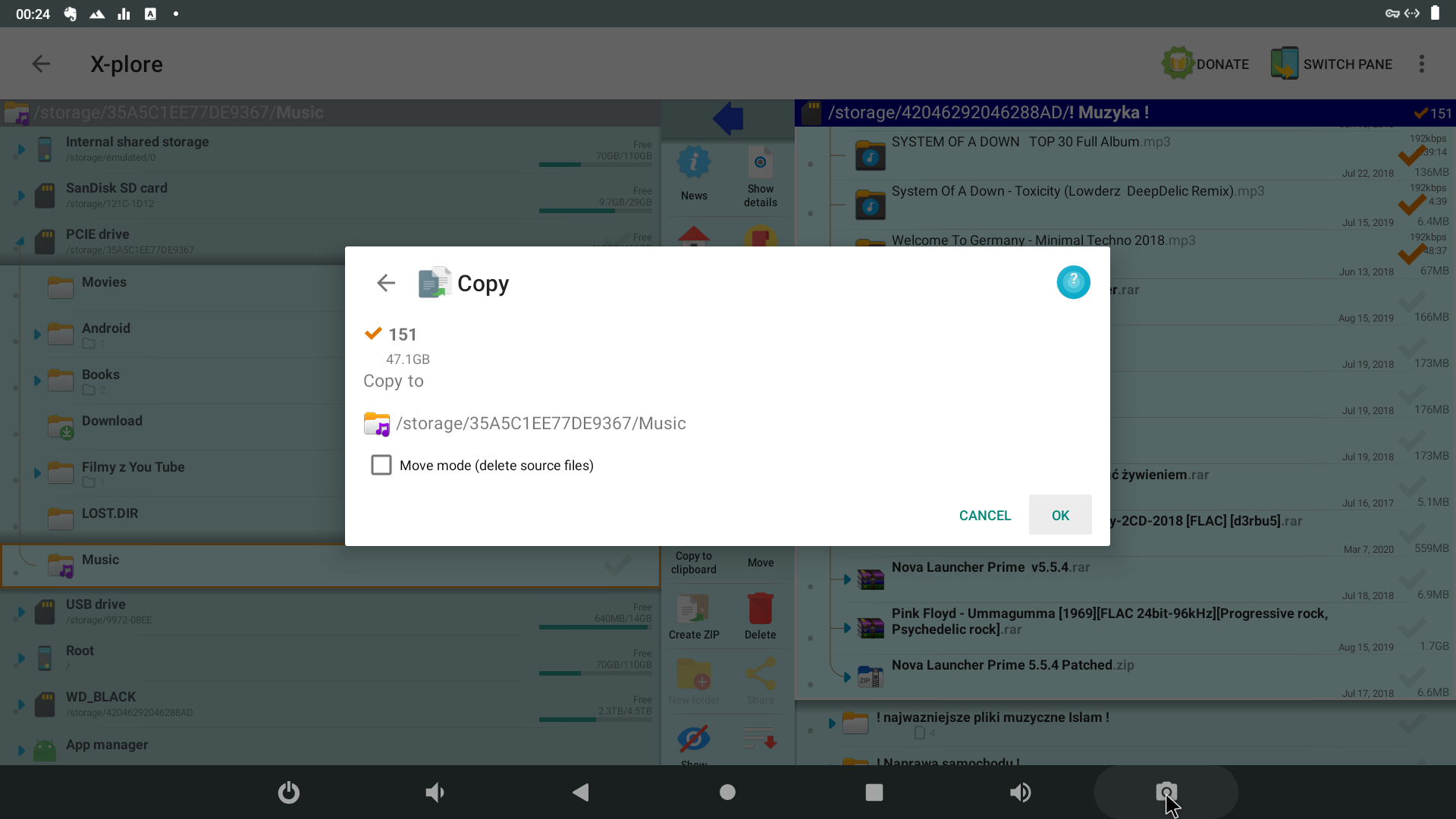The height and width of the screenshot is (819, 1456).
Task: Toggle checkmark on Pink Floyd Ummagumma rar
Action: click(1411, 627)
